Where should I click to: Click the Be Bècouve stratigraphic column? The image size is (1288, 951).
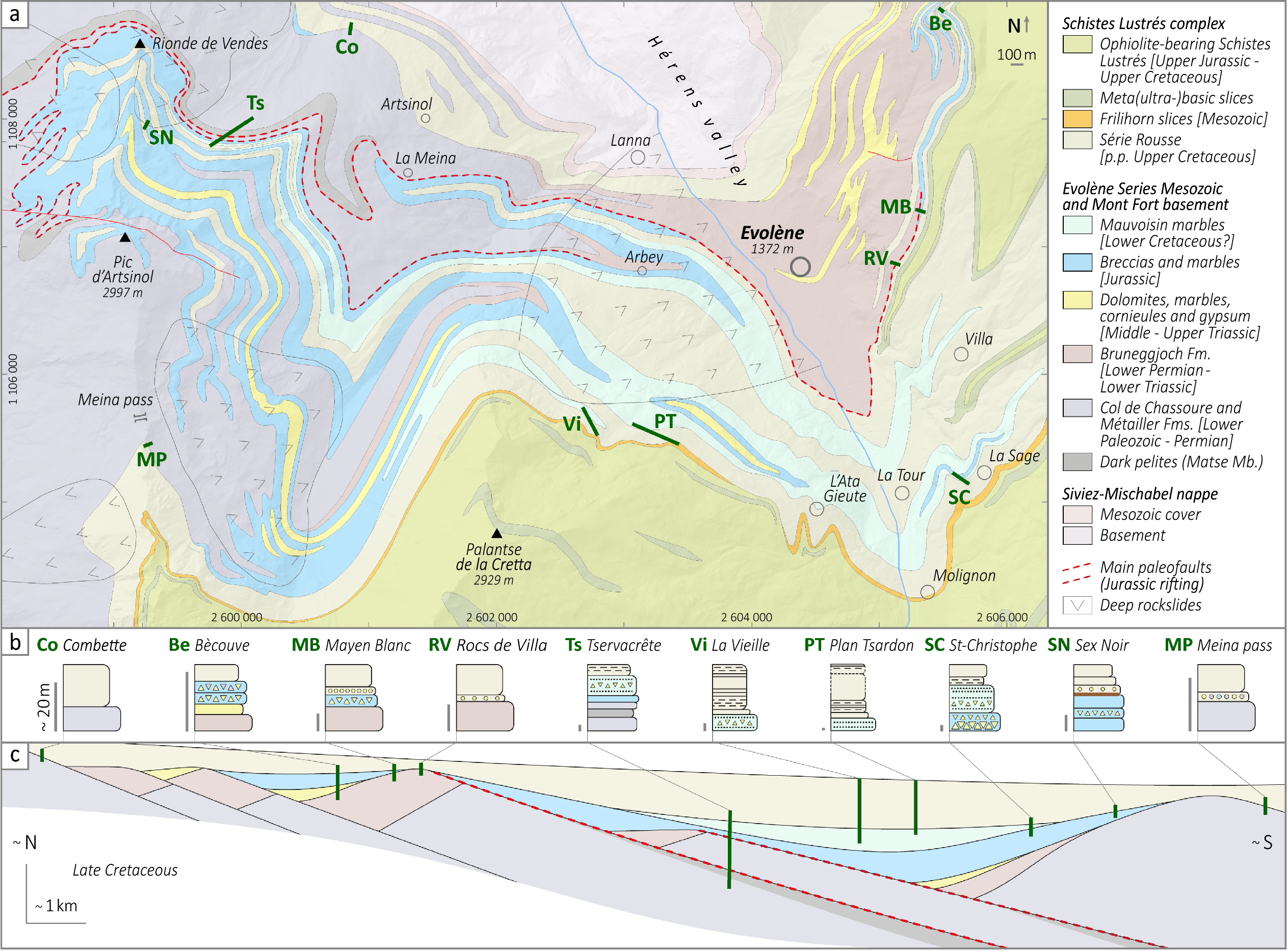click(x=223, y=698)
